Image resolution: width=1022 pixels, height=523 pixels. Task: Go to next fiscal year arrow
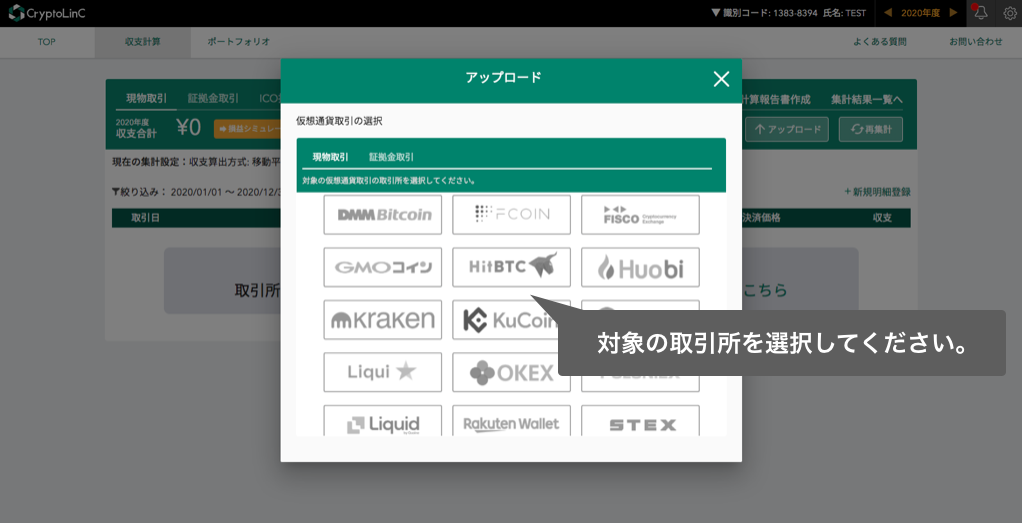(954, 13)
